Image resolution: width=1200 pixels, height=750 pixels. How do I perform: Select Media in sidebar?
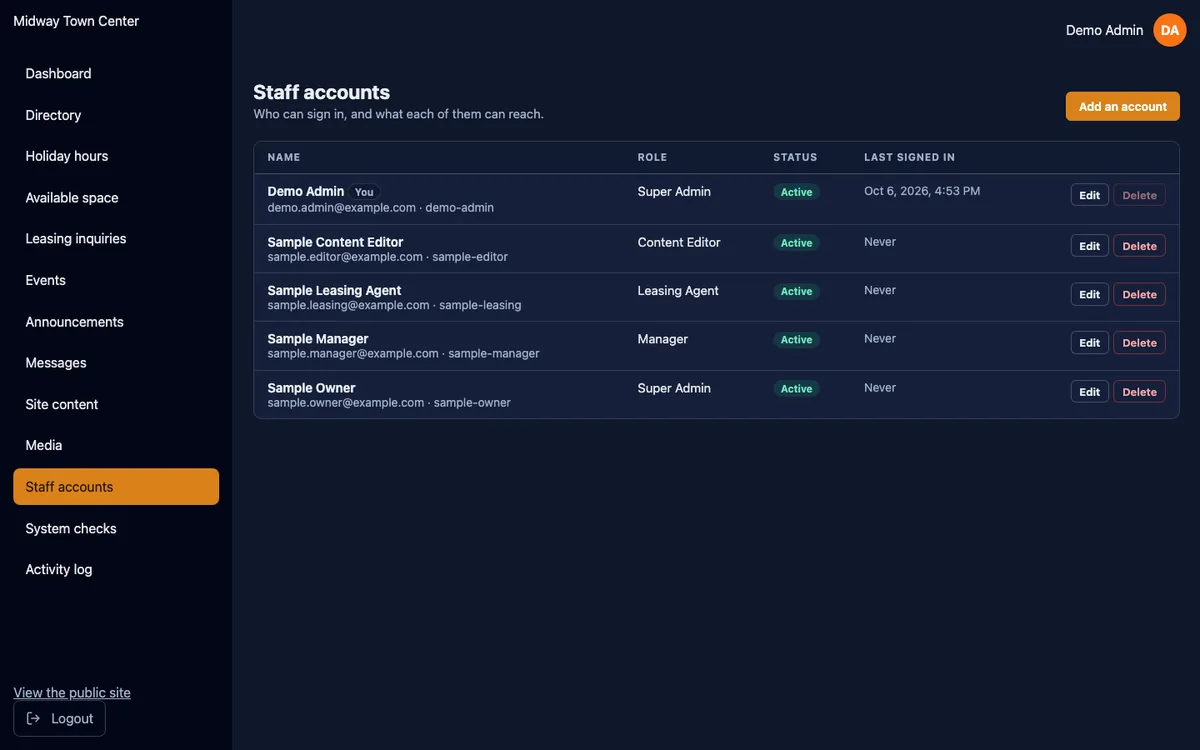point(116,445)
